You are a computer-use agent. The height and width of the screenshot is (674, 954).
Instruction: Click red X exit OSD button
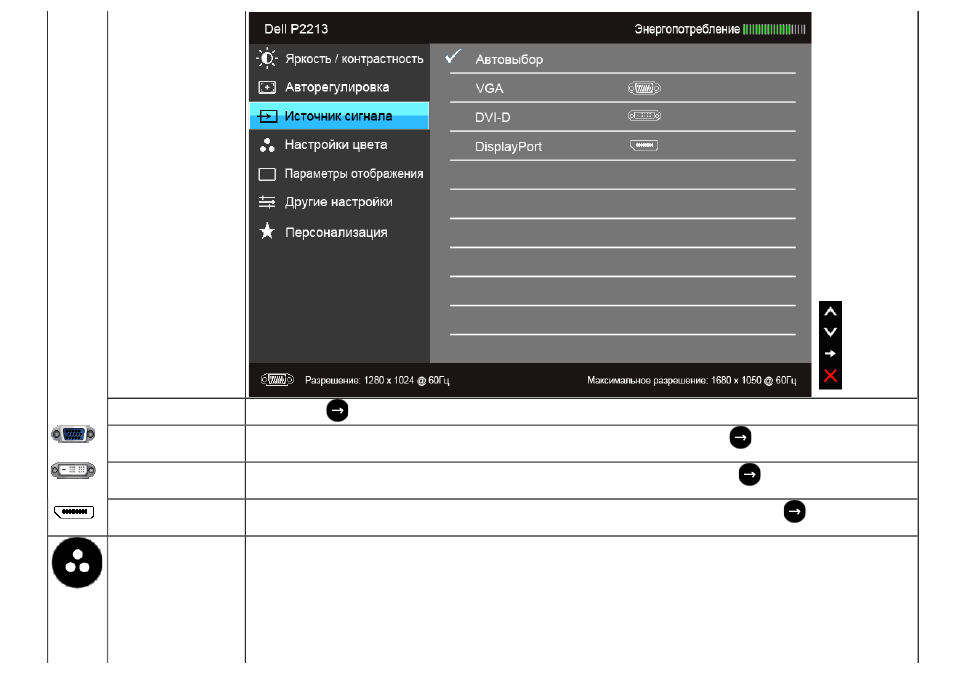(x=830, y=375)
